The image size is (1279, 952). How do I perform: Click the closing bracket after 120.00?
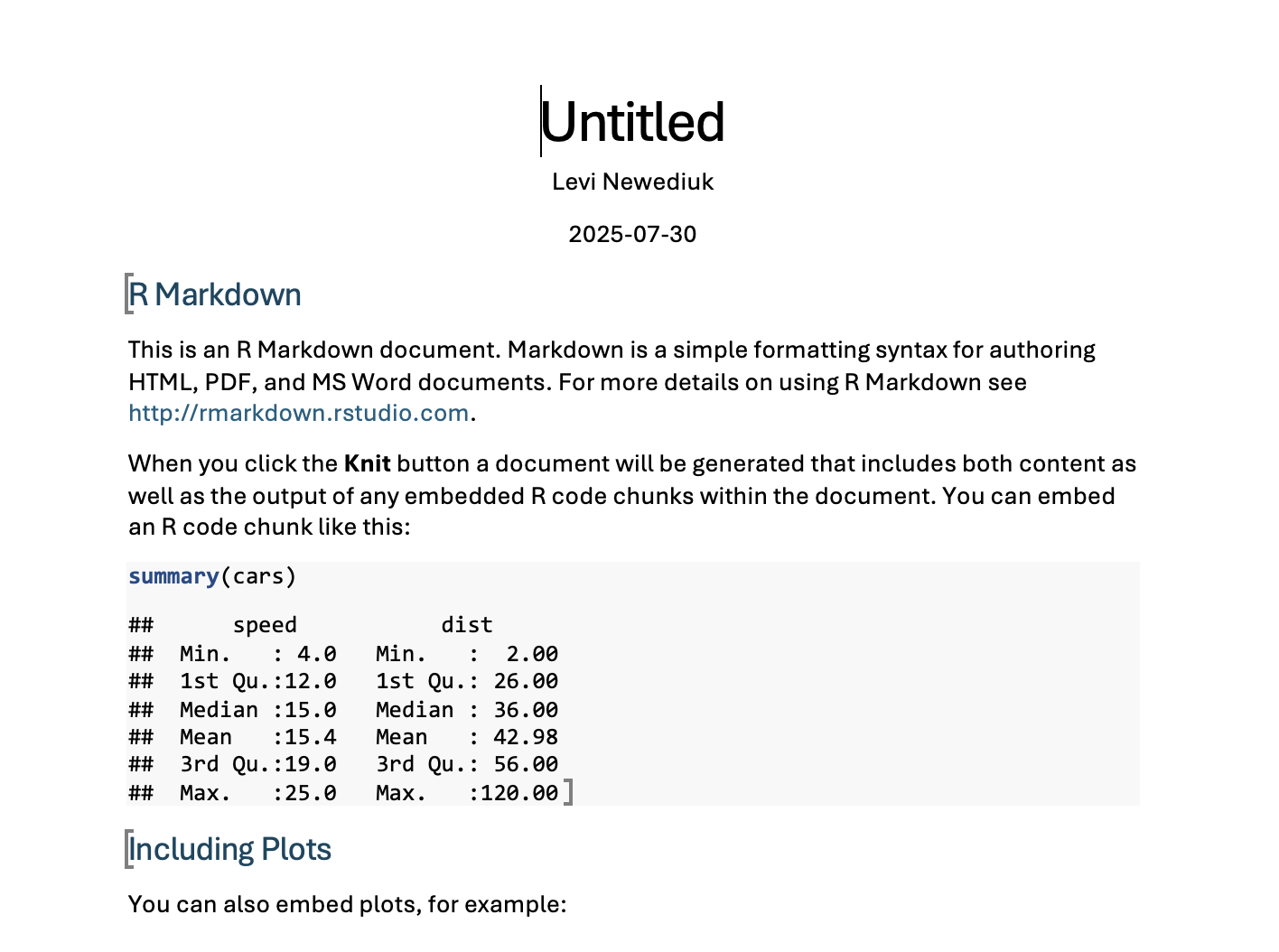[x=568, y=793]
